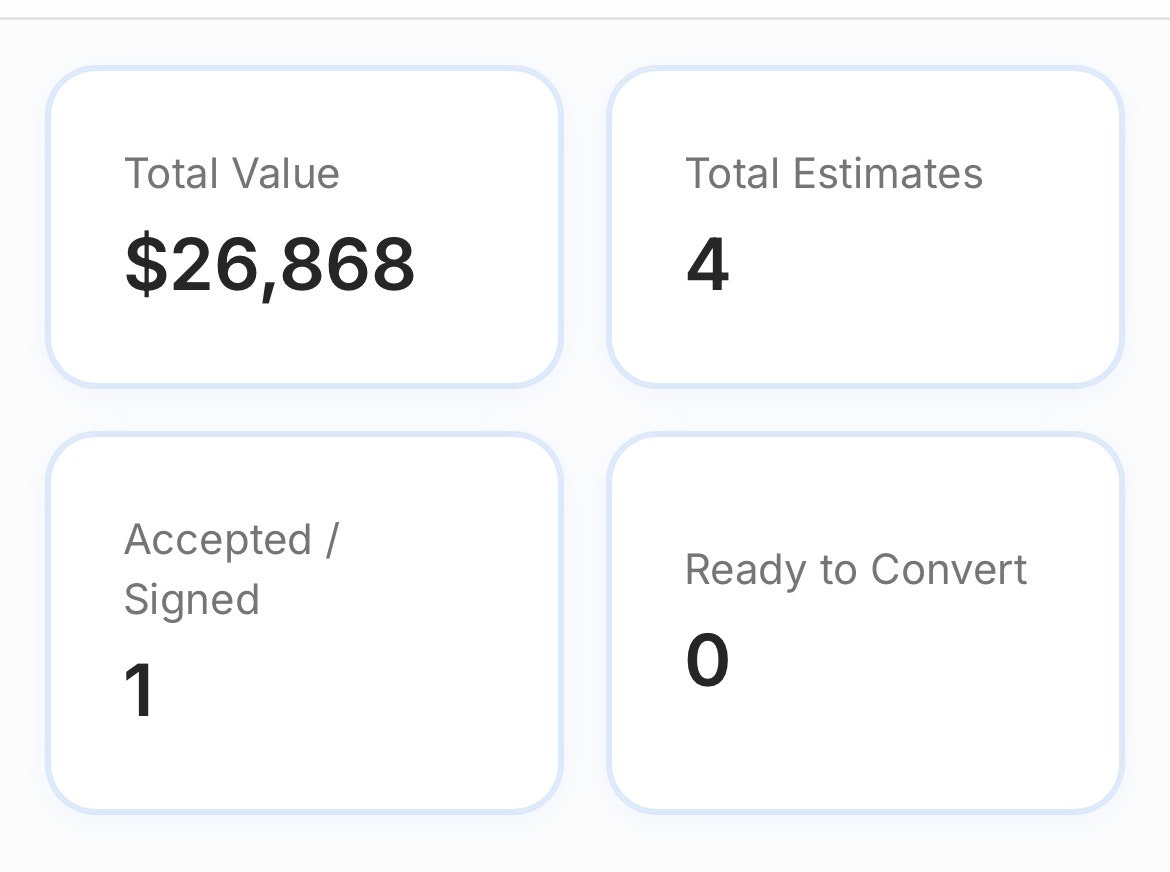1170x872 pixels.
Task: Click the Total Estimates count of 4
Action: [707, 266]
